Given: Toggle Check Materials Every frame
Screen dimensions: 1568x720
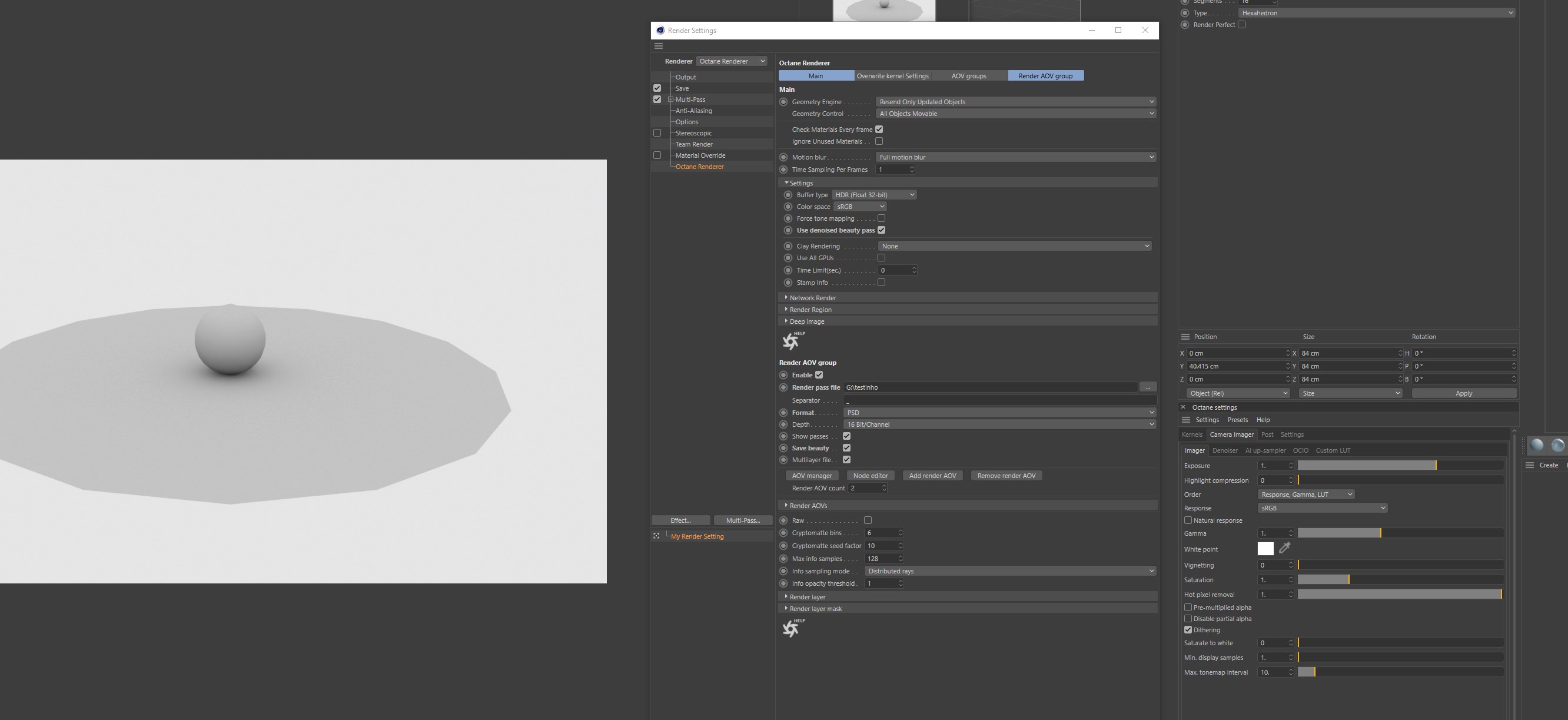Looking at the screenshot, I should [879, 130].
